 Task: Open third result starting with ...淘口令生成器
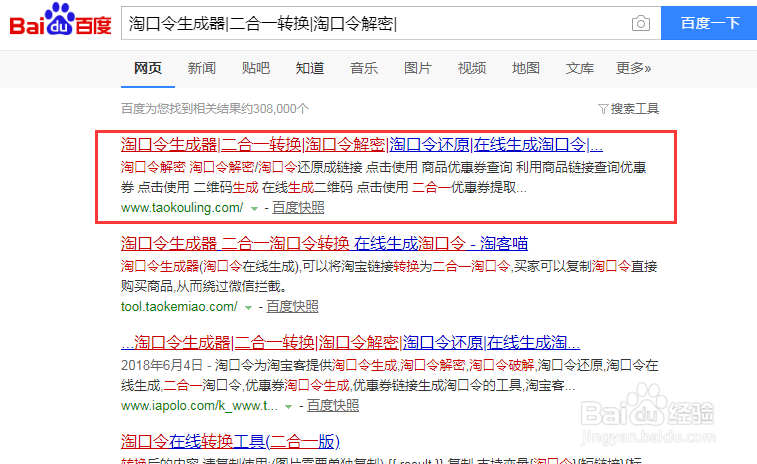(x=350, y=342)
